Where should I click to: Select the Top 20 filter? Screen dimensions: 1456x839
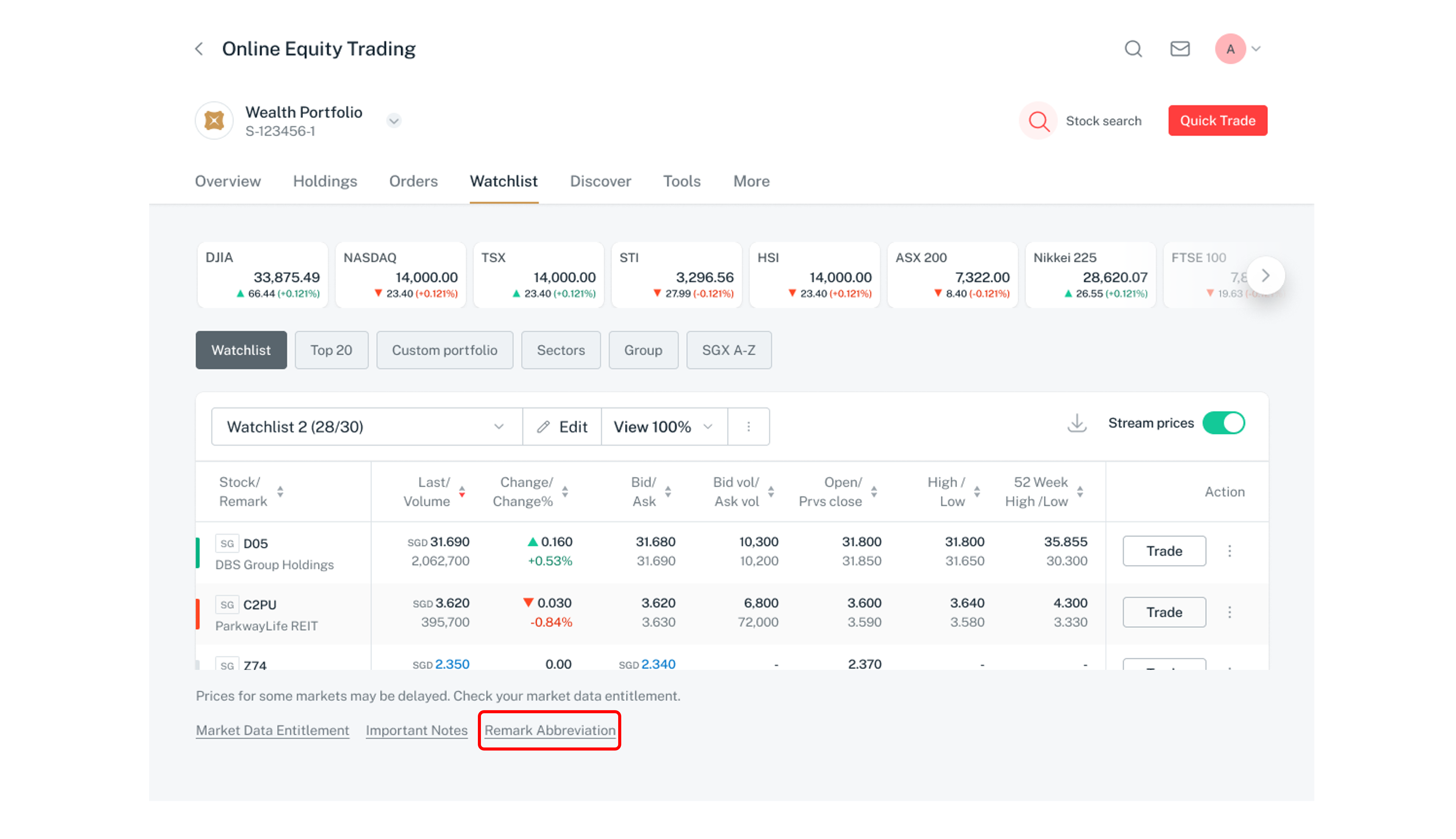(x=331, y=350)
